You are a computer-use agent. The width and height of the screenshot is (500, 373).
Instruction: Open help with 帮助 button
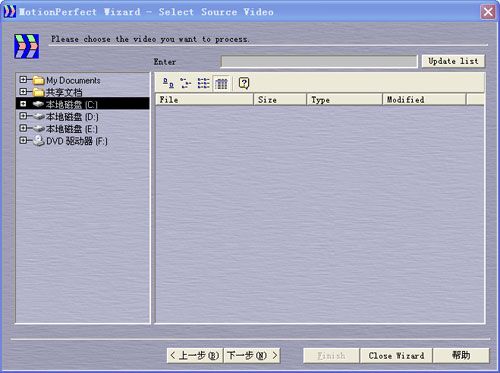click(461, 356)
